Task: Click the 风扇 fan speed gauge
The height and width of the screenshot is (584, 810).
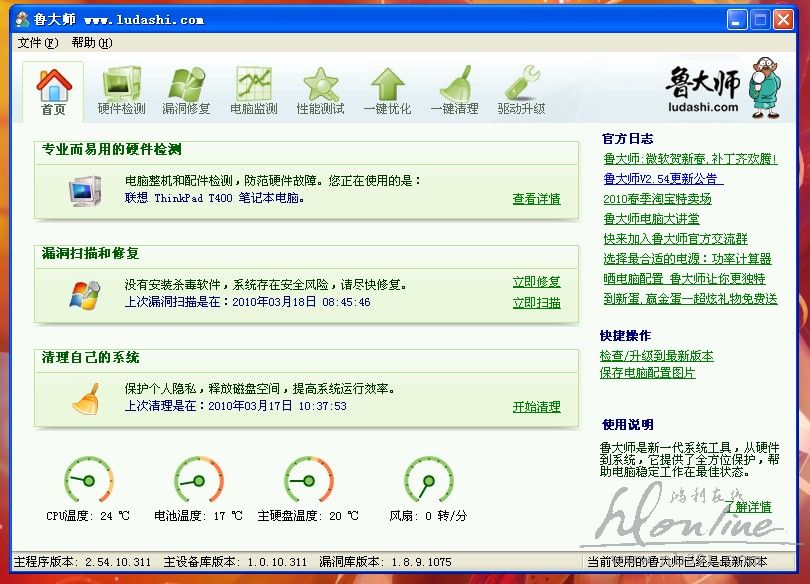Action: click(428, 481)
